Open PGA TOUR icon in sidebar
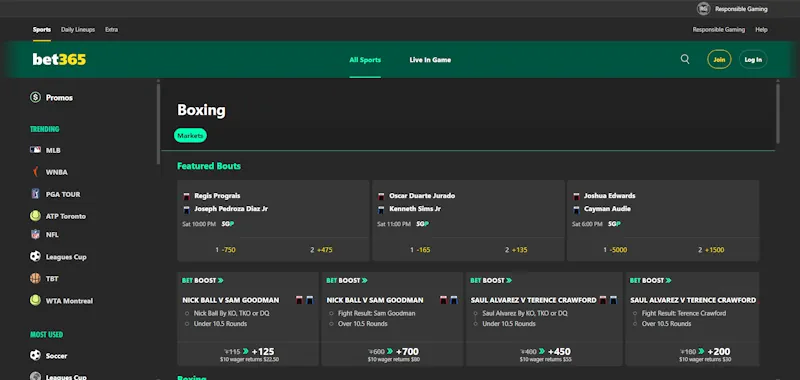Image resolution: width=800 pixels, height=380 pixels. (35, 194)
